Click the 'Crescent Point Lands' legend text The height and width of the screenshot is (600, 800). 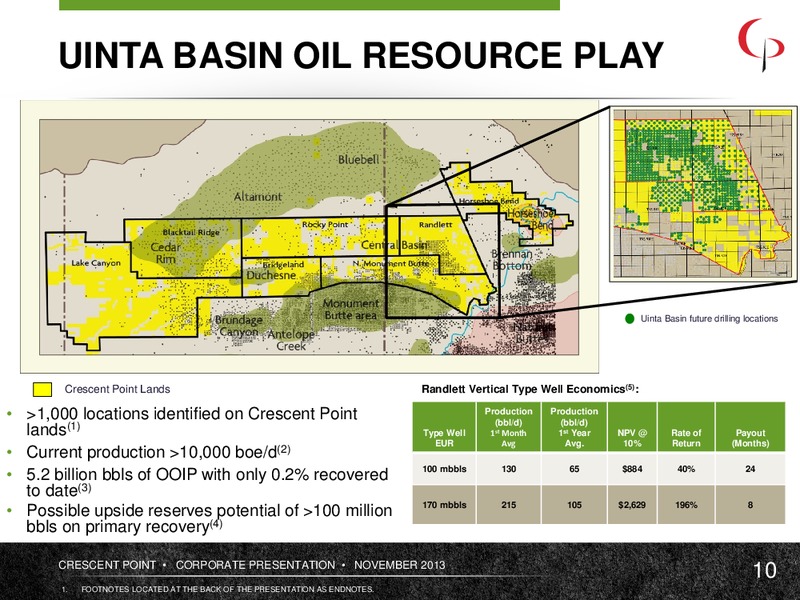tap(117, 389)
